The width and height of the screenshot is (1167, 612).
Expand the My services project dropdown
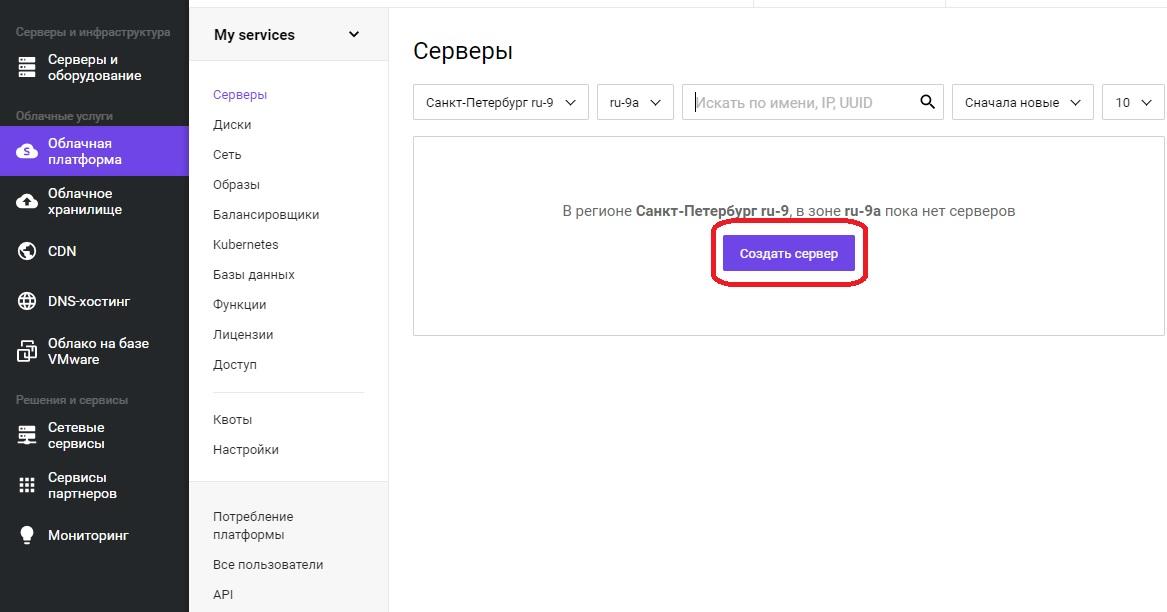(x=353, y=35)
